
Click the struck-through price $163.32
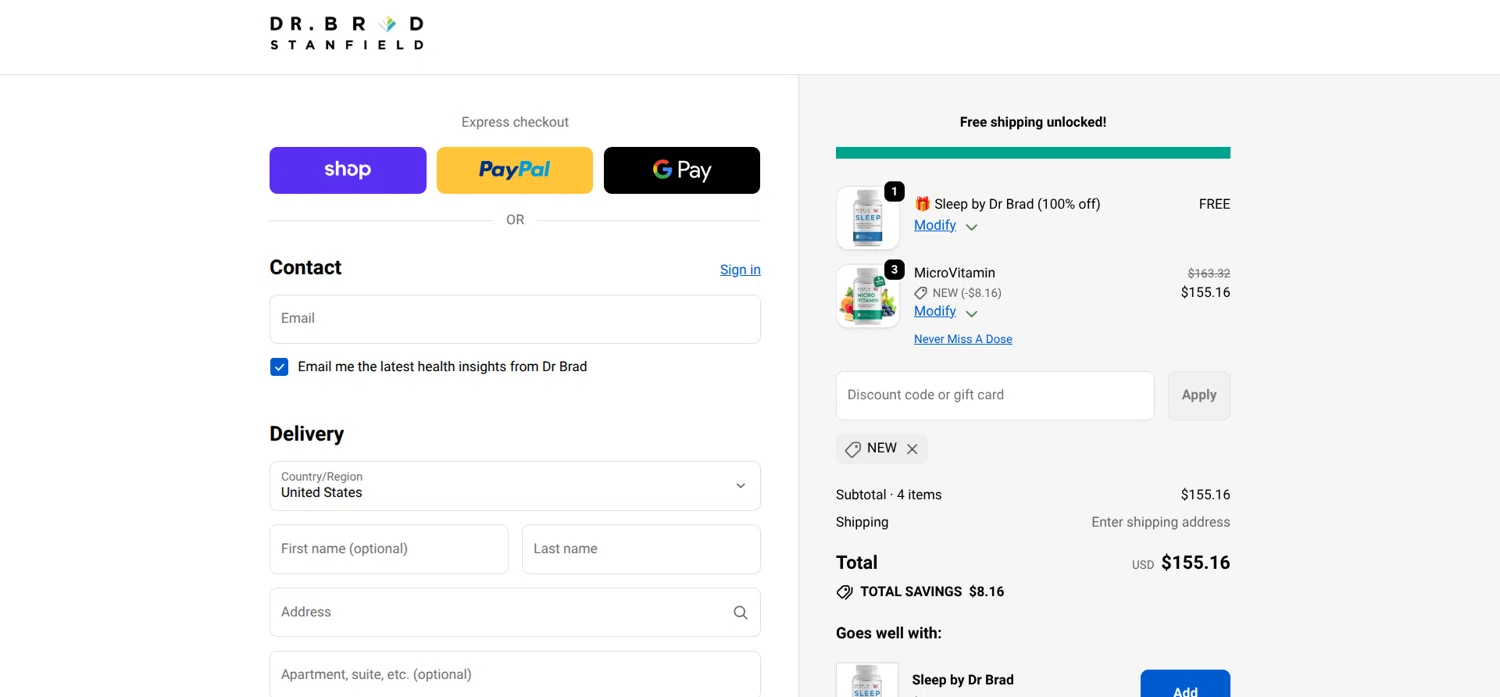click(1208, 273)
